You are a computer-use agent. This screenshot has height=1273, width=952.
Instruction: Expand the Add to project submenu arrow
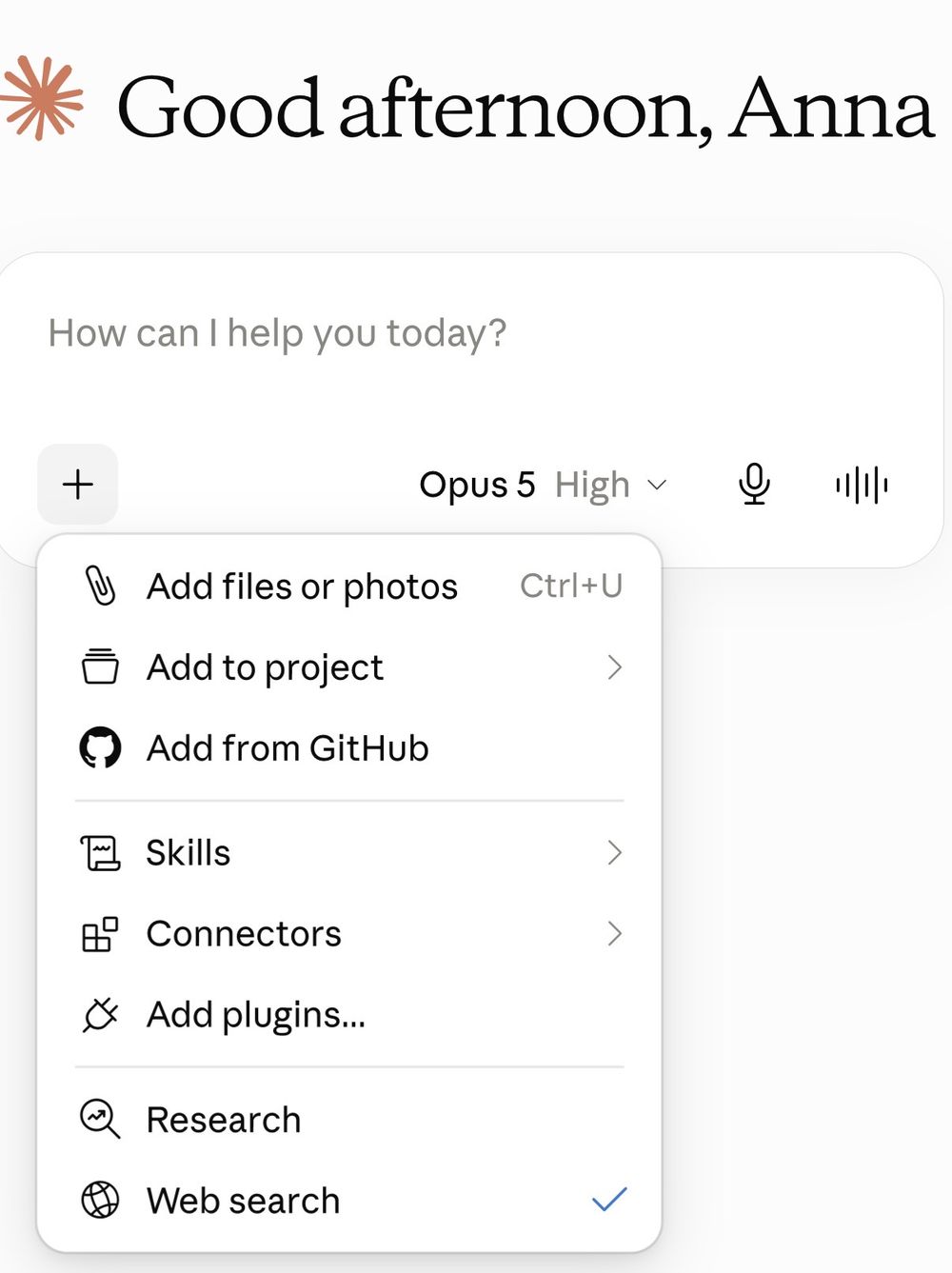(614, 667)
